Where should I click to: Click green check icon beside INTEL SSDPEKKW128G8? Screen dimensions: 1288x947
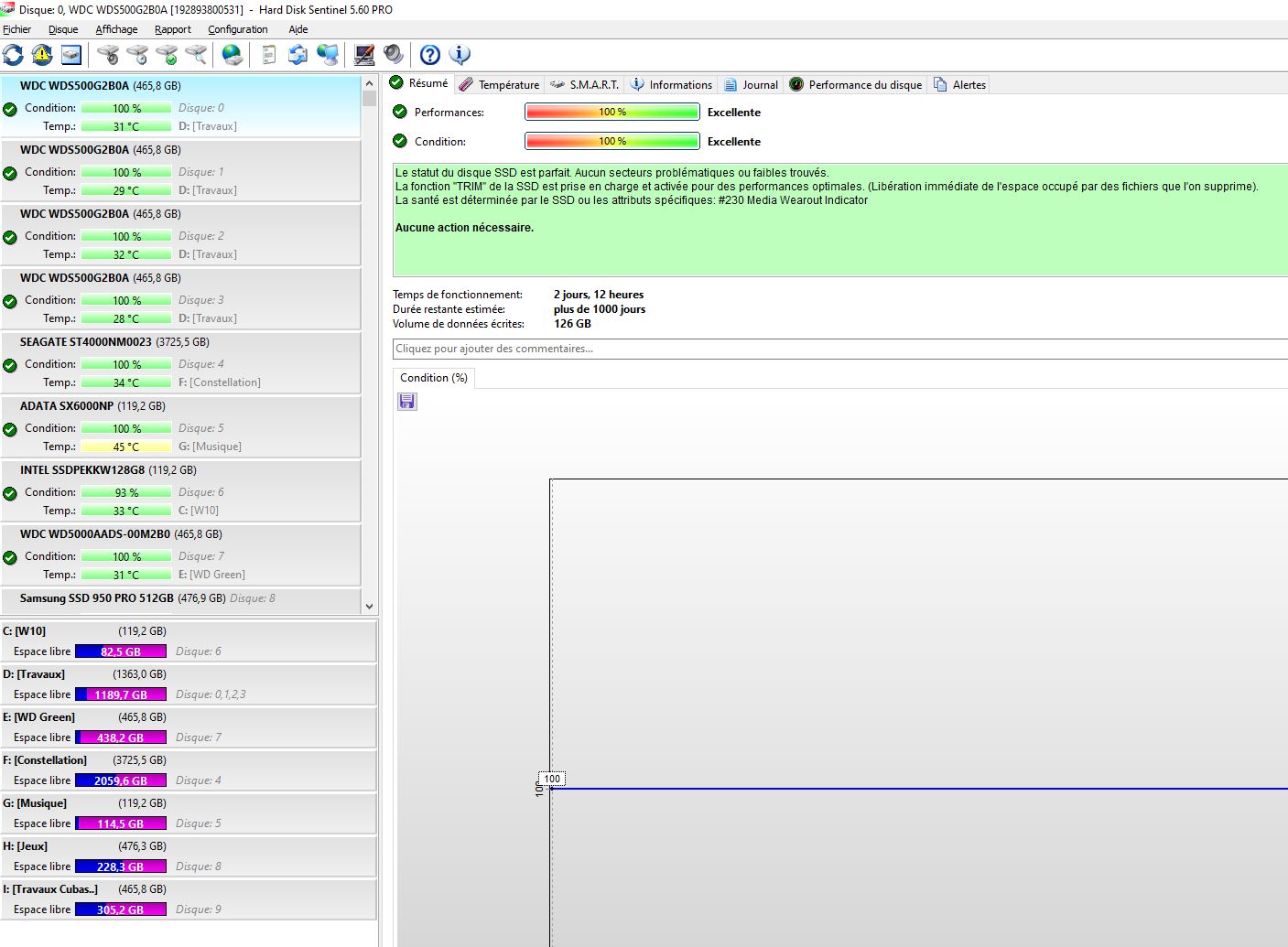pos(10,493)
